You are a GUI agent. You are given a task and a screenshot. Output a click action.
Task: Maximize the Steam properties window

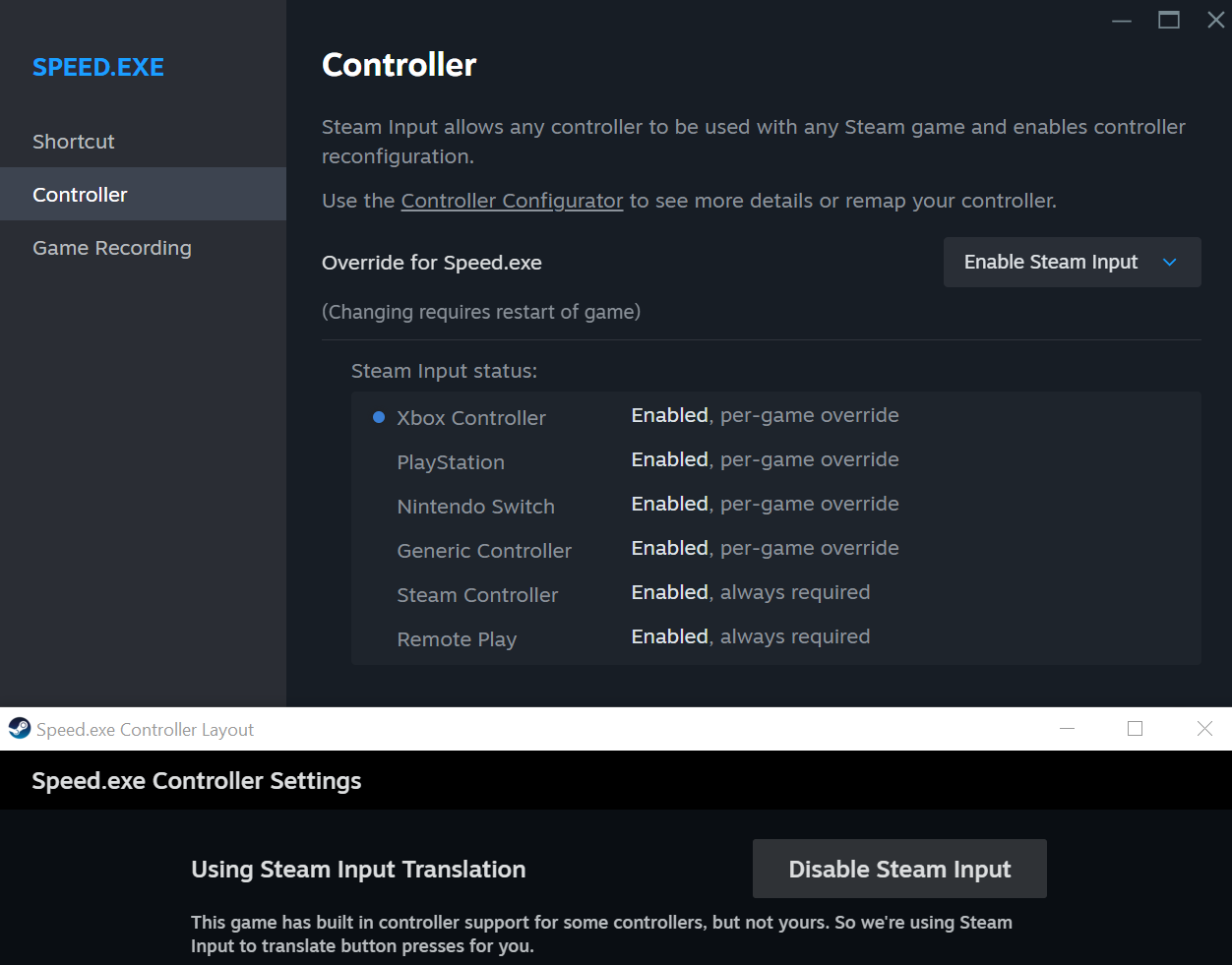[1169, 21]
